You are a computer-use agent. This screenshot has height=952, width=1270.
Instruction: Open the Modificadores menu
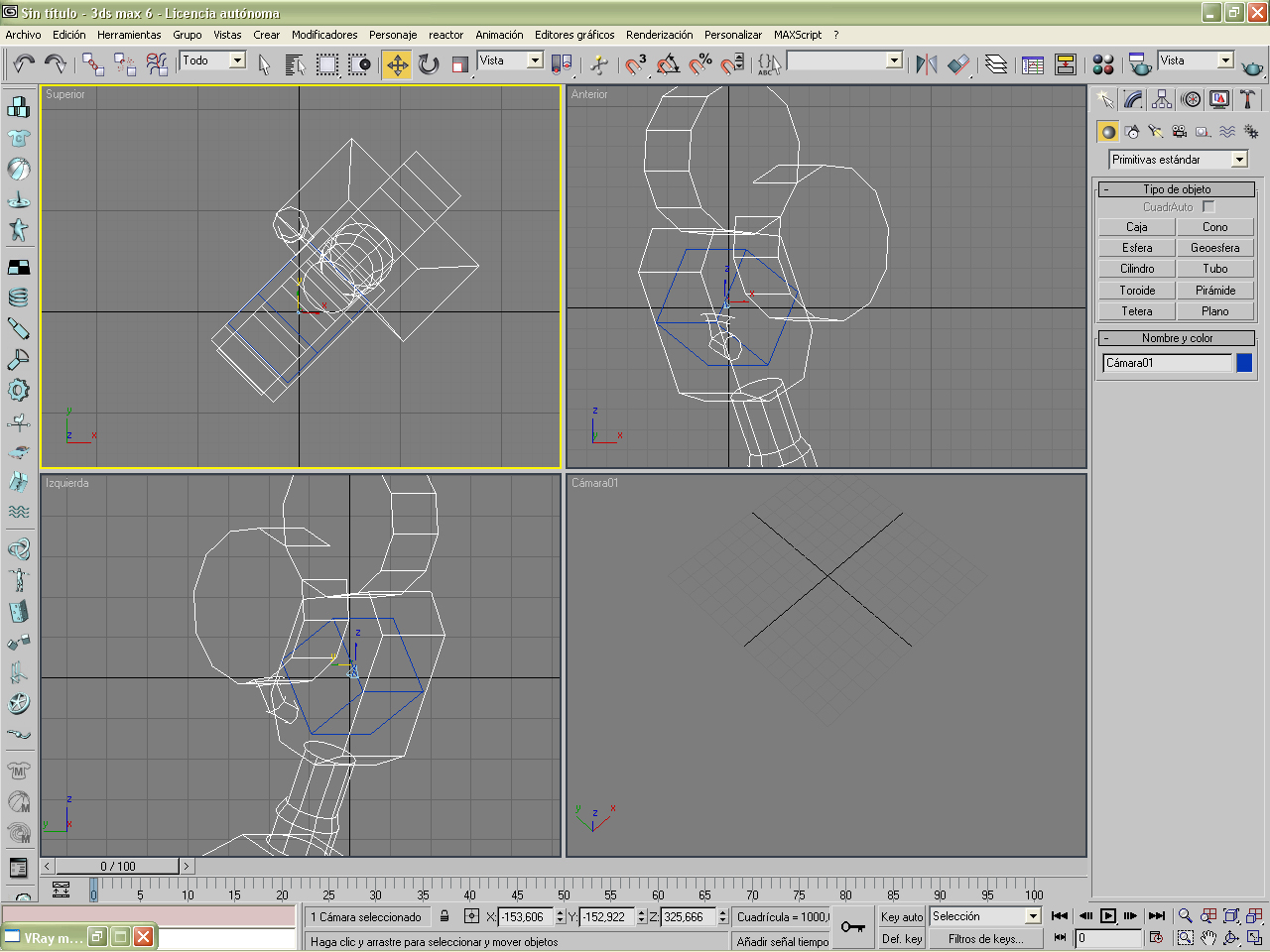pos(324,35)
